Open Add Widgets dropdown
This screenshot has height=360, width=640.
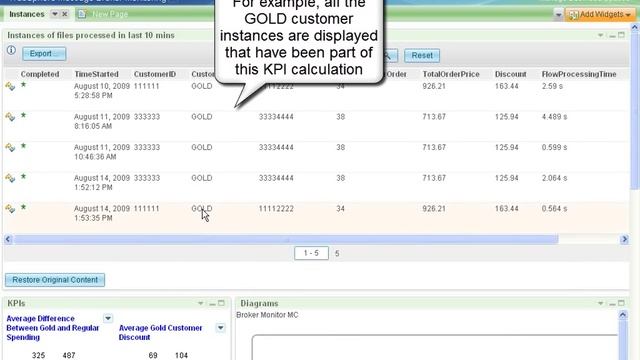[600, 15]
